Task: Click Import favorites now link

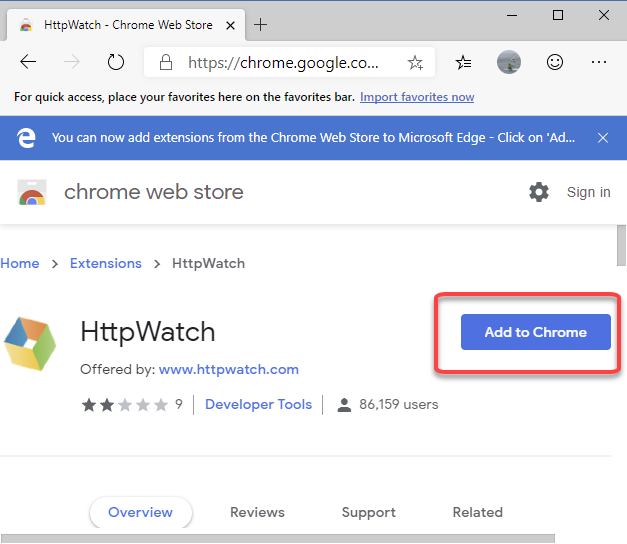Action: (417, 97)
